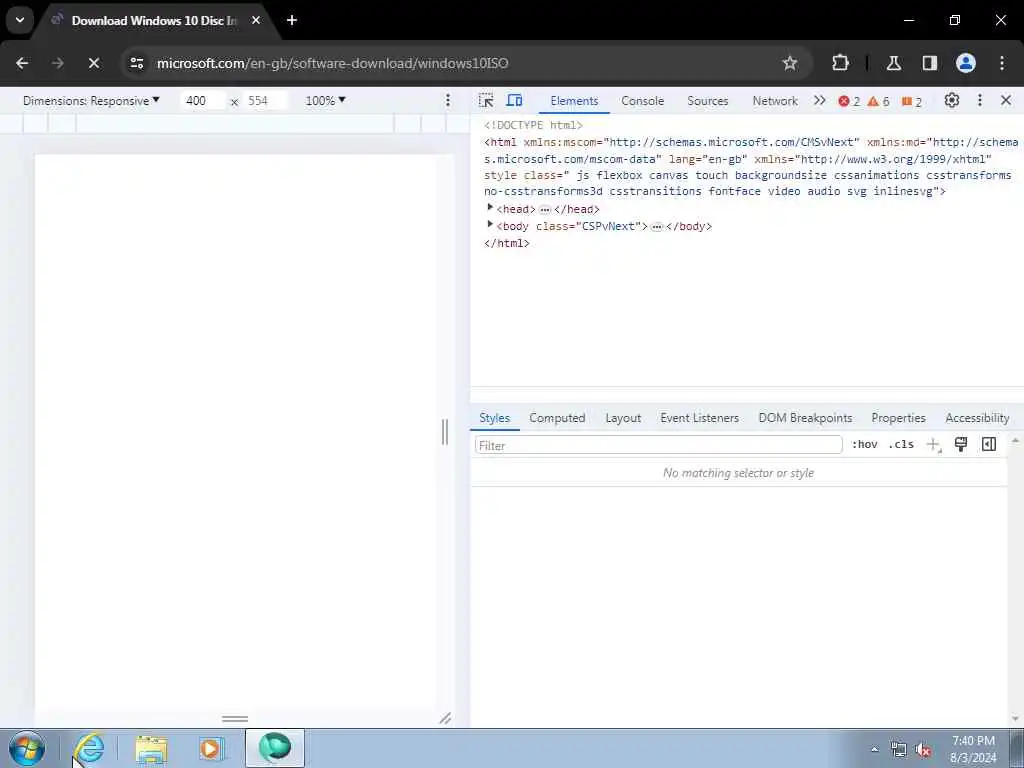
Task: Open the Accessibility tab
Action: [x=977, y=418]
